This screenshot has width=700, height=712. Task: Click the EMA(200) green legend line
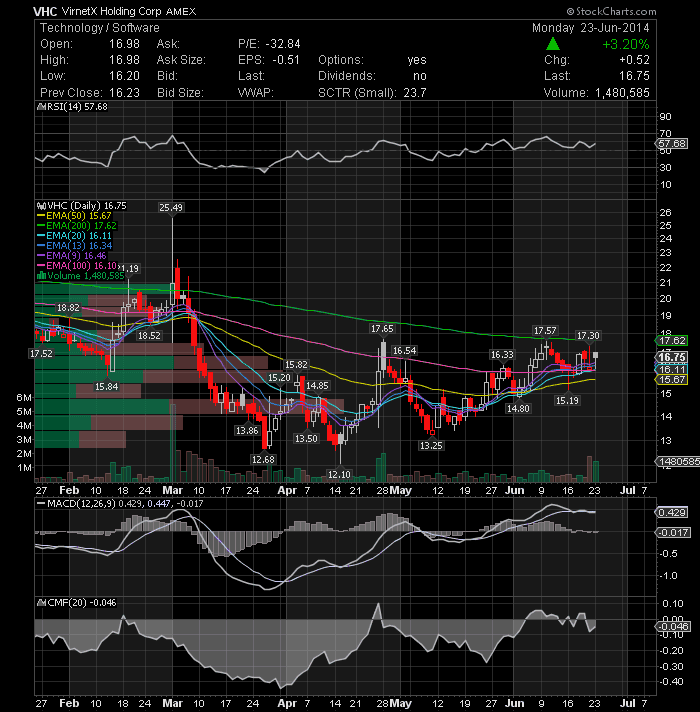pos(41,226)
